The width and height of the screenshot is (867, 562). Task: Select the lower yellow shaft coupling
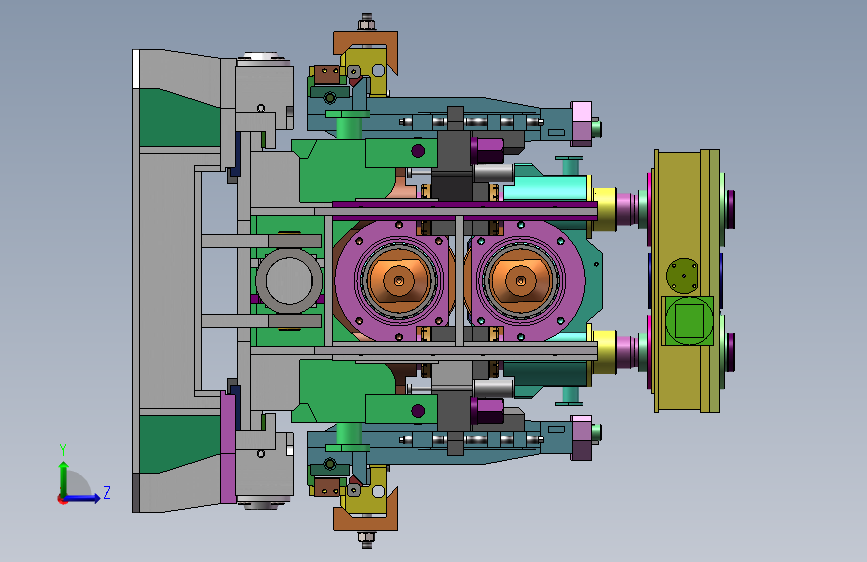(x=605, y=352)
